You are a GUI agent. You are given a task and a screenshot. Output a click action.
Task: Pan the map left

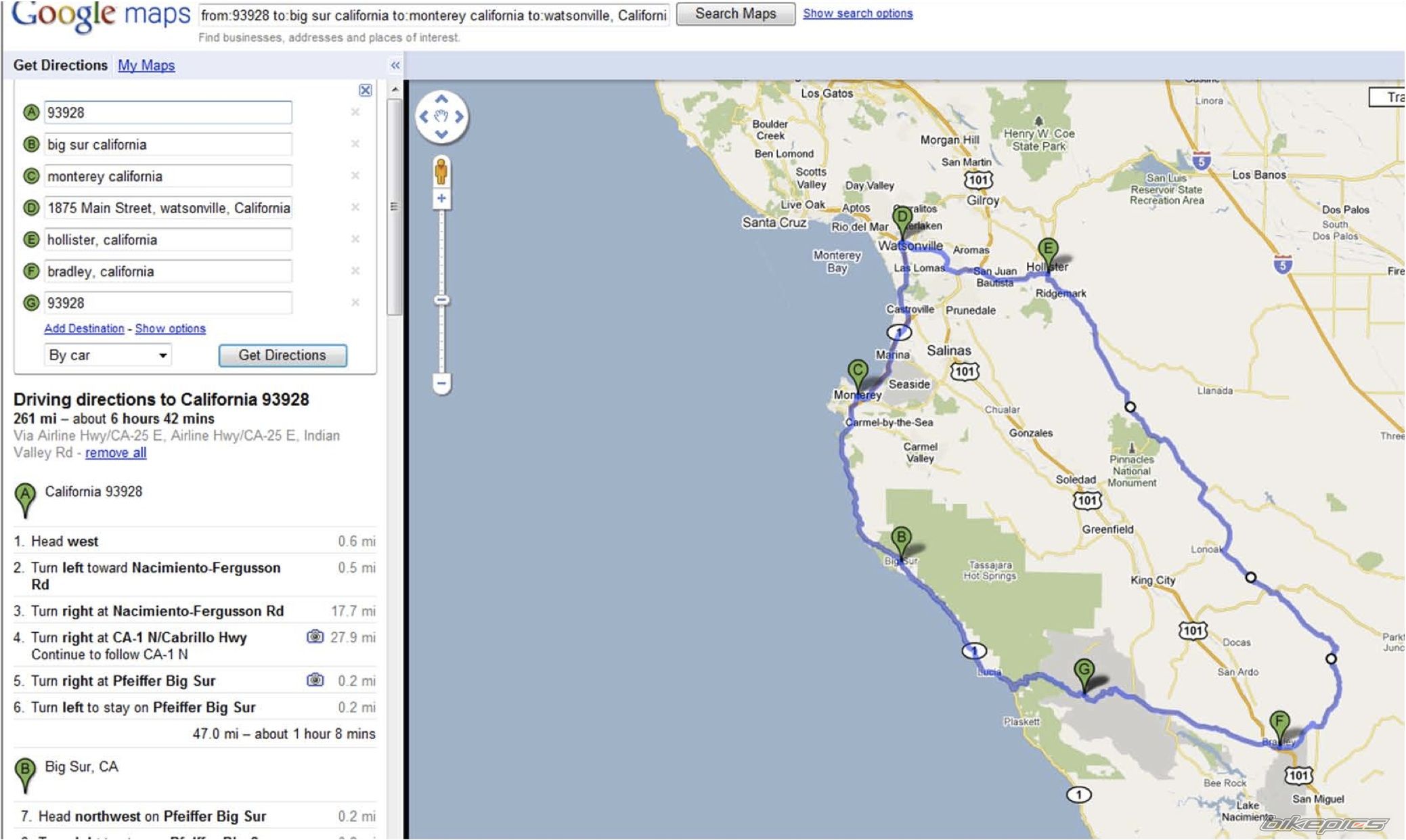coord(424,116)
